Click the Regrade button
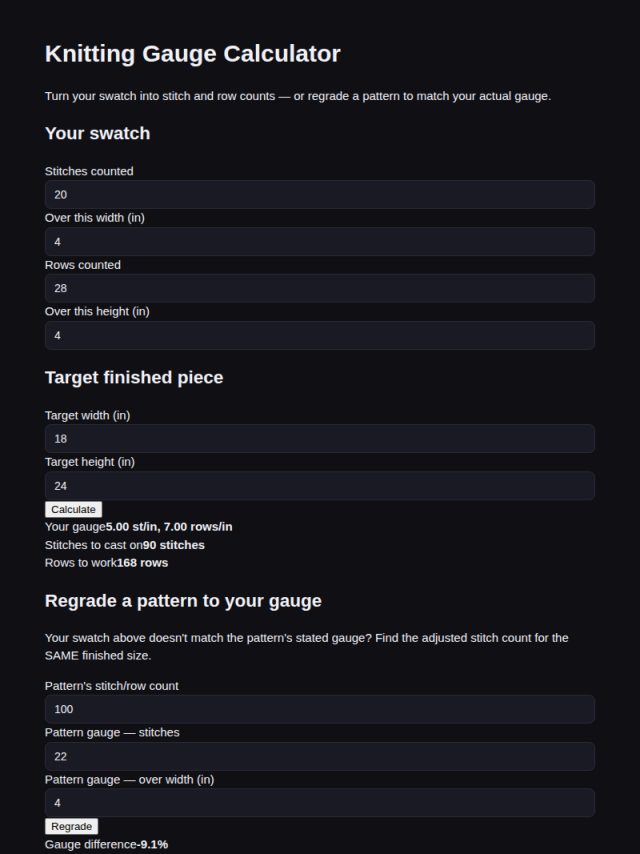640x854 pixels. (x=71, y=826)
